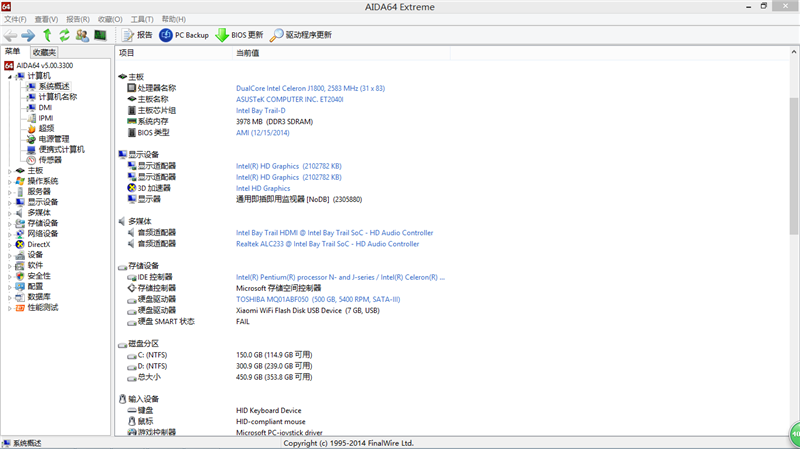Click the green Refresh arrows toolbar icon
The height and width of the screenshot is (449, 800).
click(64, 35)
